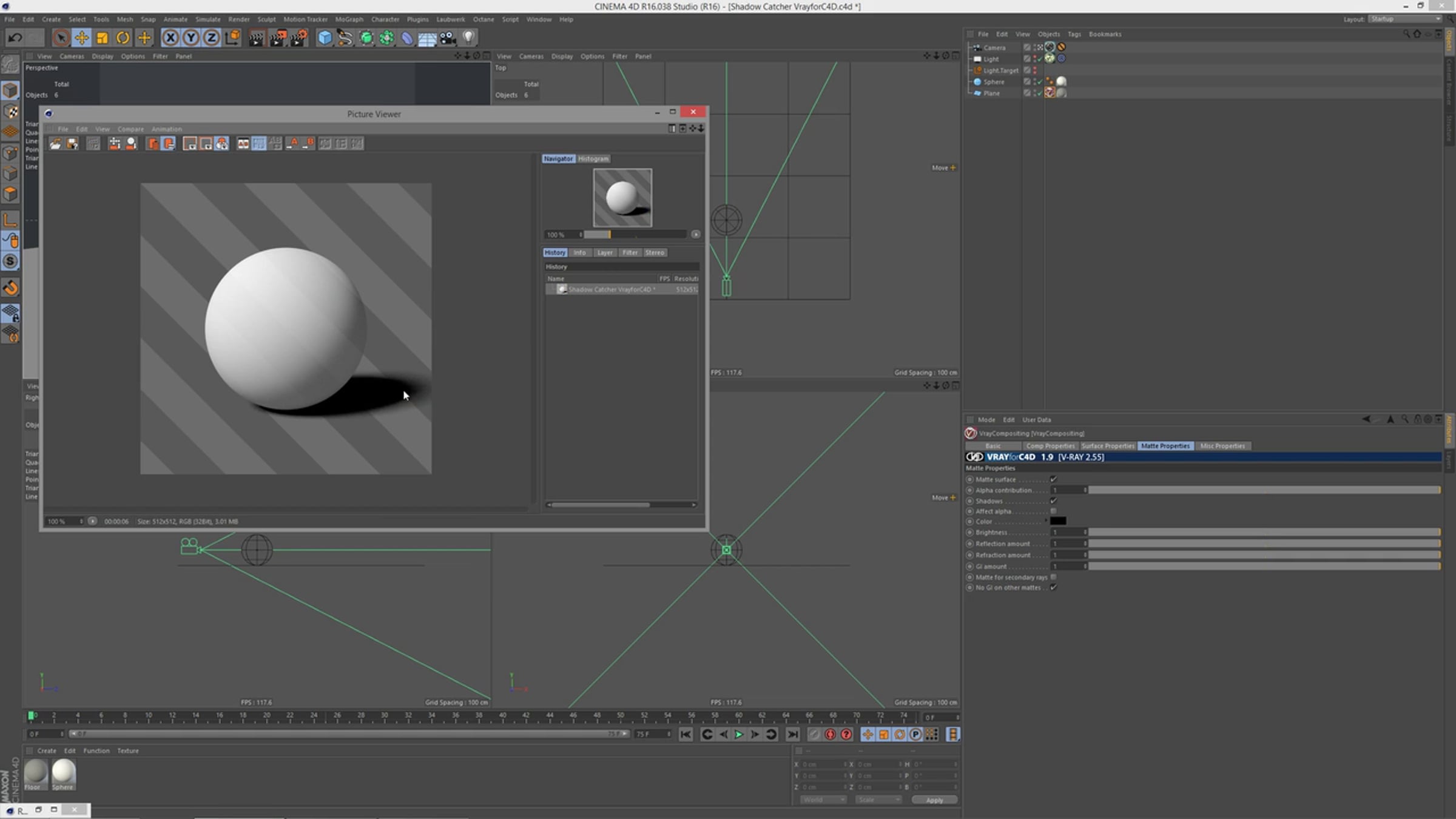Open the World coordinate dropdown
The width and height of the screenshot is (1456, 819).
[823, 800]
